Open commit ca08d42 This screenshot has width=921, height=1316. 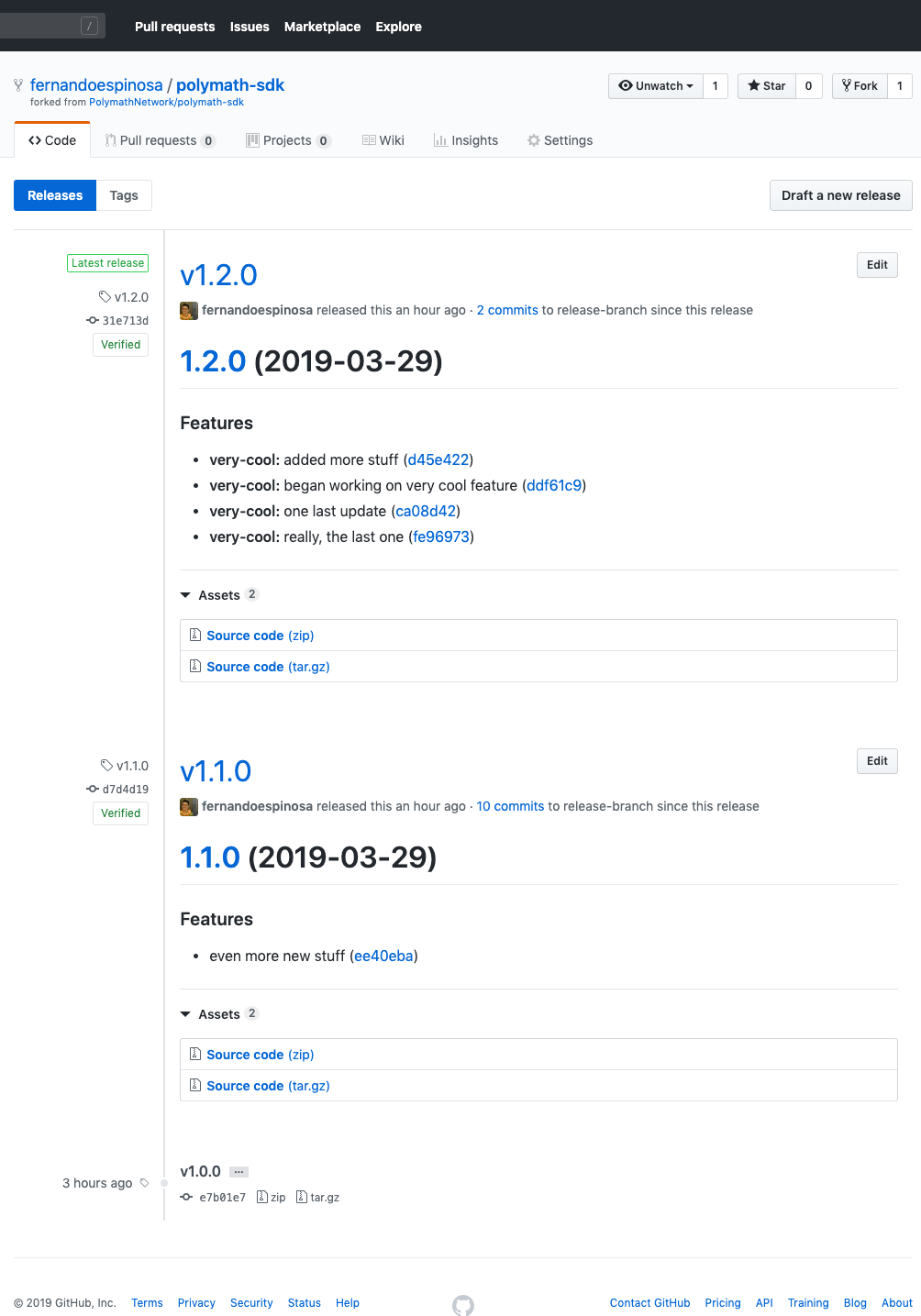426,512
